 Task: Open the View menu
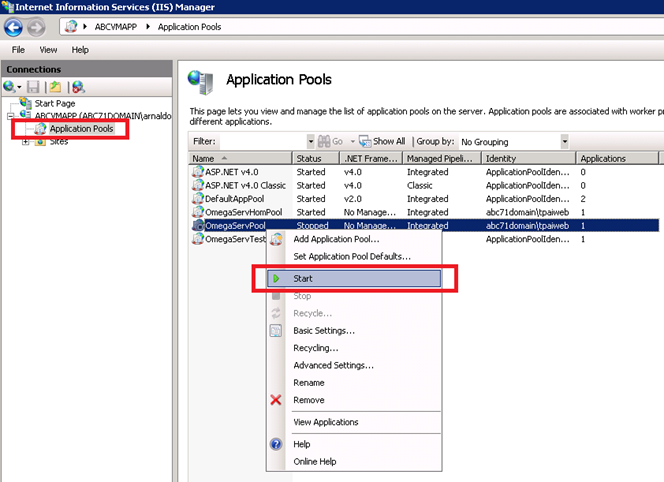click(48, 50)
